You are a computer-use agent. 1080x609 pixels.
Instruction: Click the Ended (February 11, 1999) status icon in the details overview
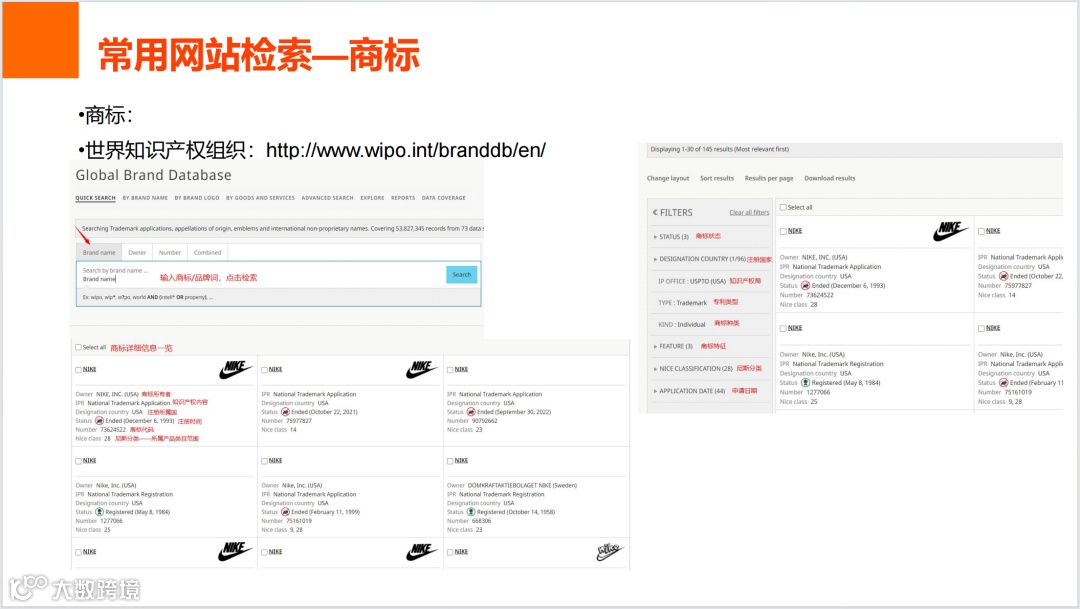point(285,512)
